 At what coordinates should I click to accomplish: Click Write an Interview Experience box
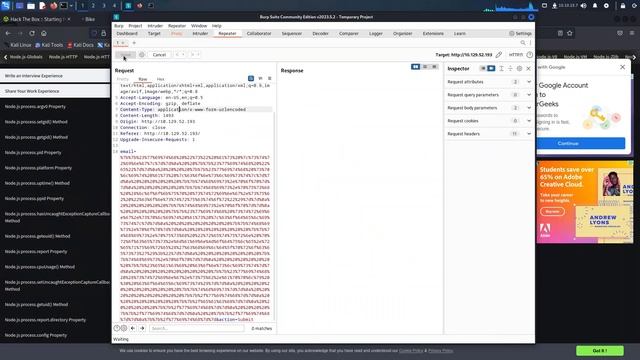coord(55,76)
